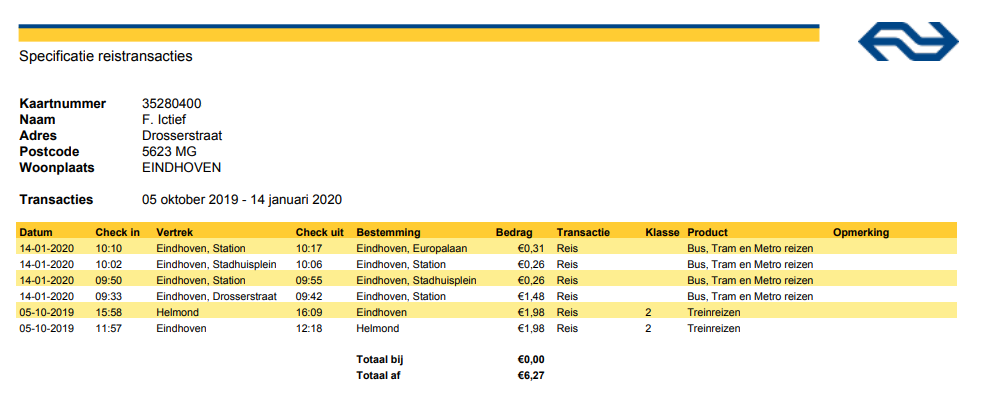The height and width of the screenshot is (394, 999).
Task: Select the Totaal bij value €0,00
Action: [531, 360]
